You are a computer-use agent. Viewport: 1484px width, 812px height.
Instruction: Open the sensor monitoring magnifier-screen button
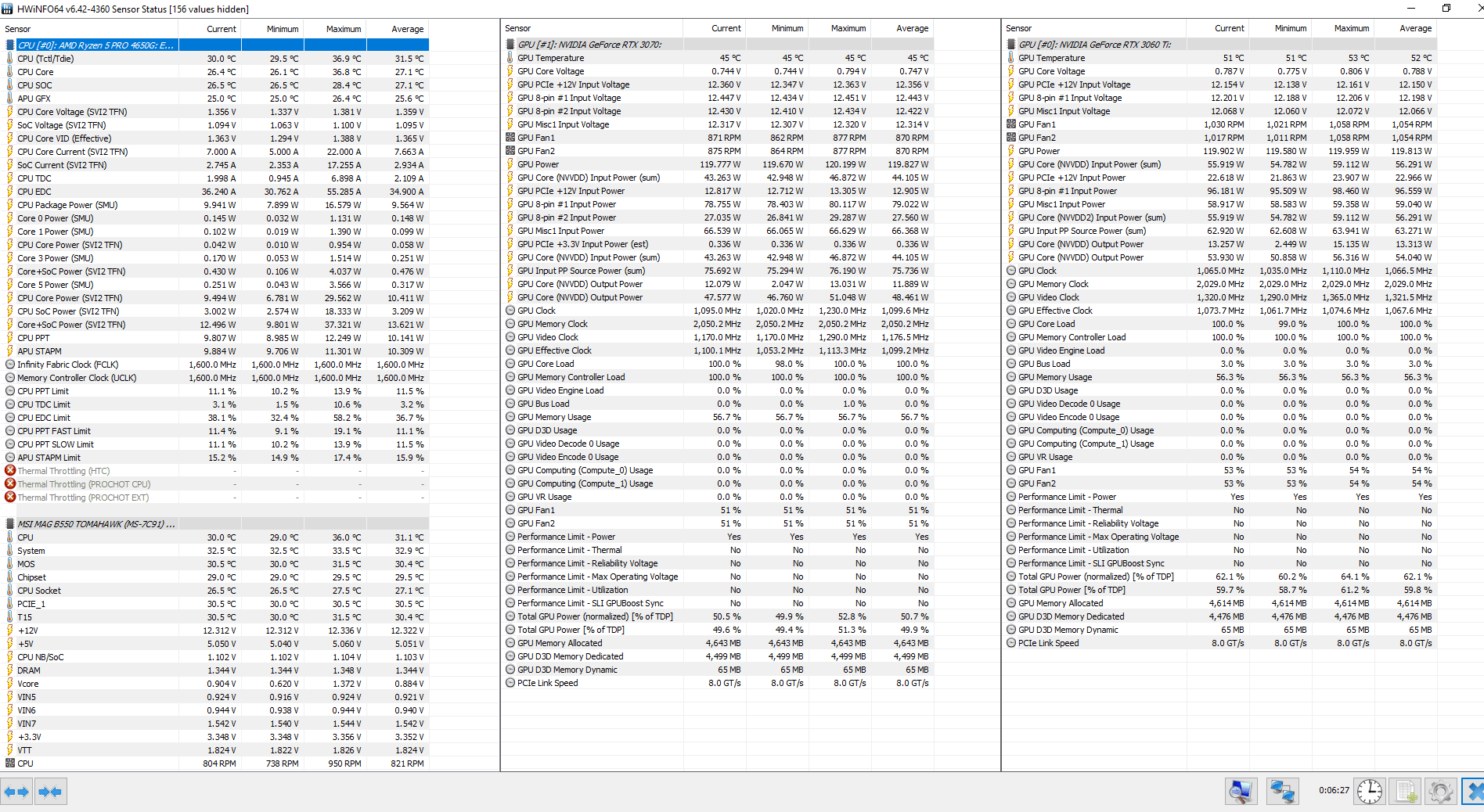(1241, 792)
